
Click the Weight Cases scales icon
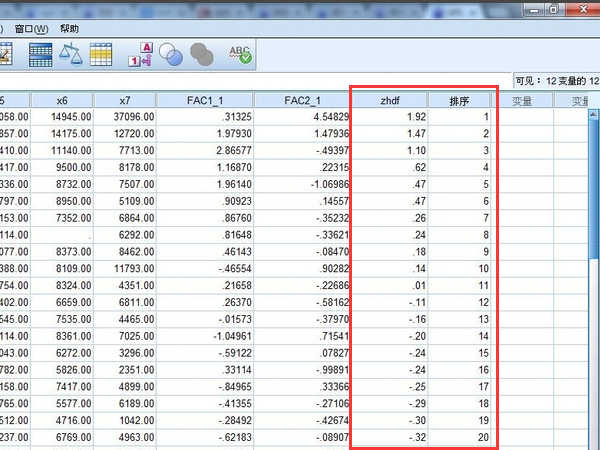pos(71,55)
